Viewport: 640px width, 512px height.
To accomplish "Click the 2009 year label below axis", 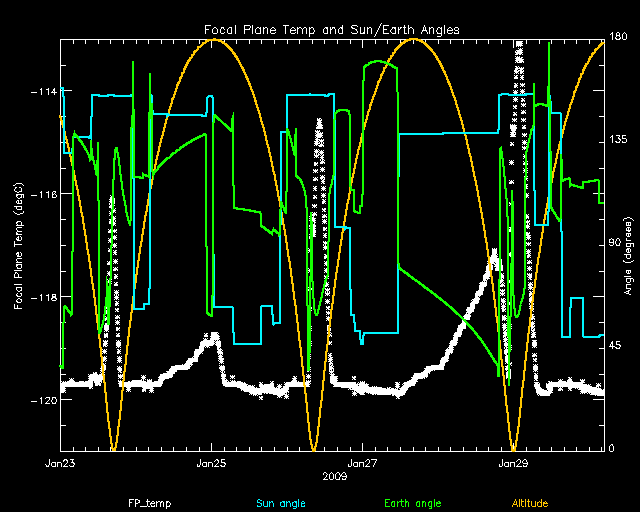I will (x=332, y=476).
